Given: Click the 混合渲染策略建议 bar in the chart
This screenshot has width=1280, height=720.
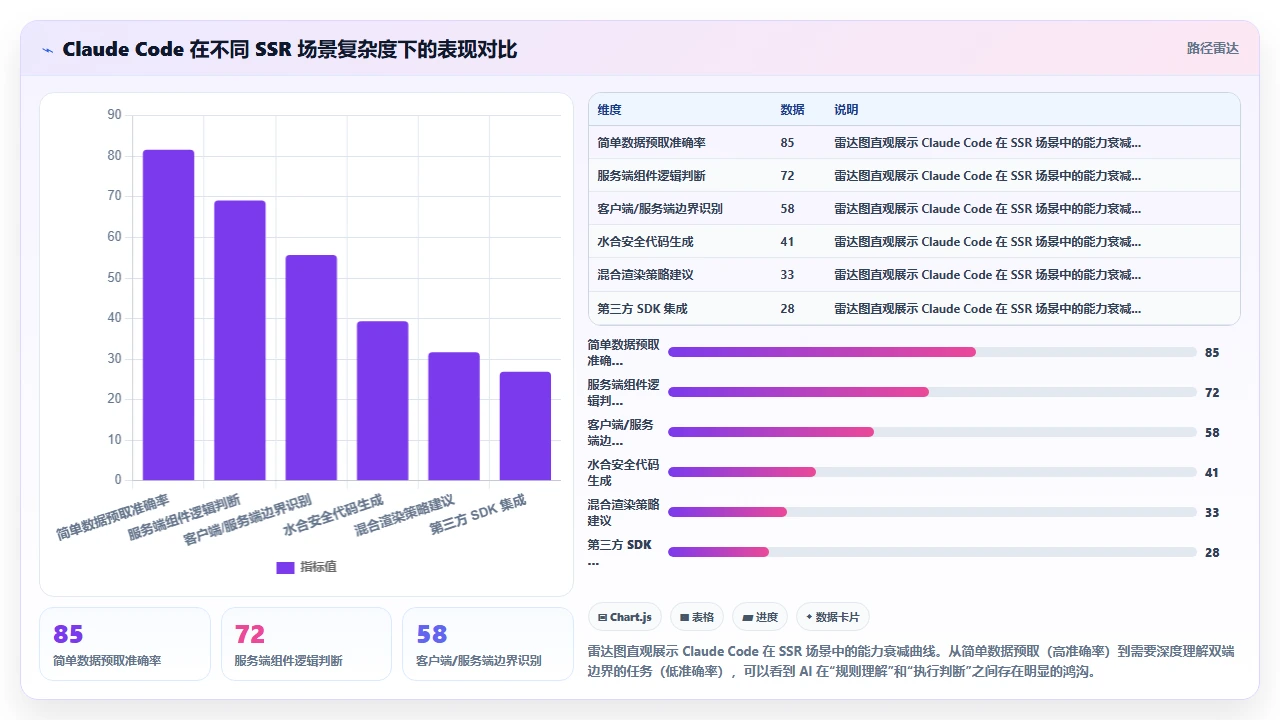Looking at the screenshot, I should click(454, 416).
